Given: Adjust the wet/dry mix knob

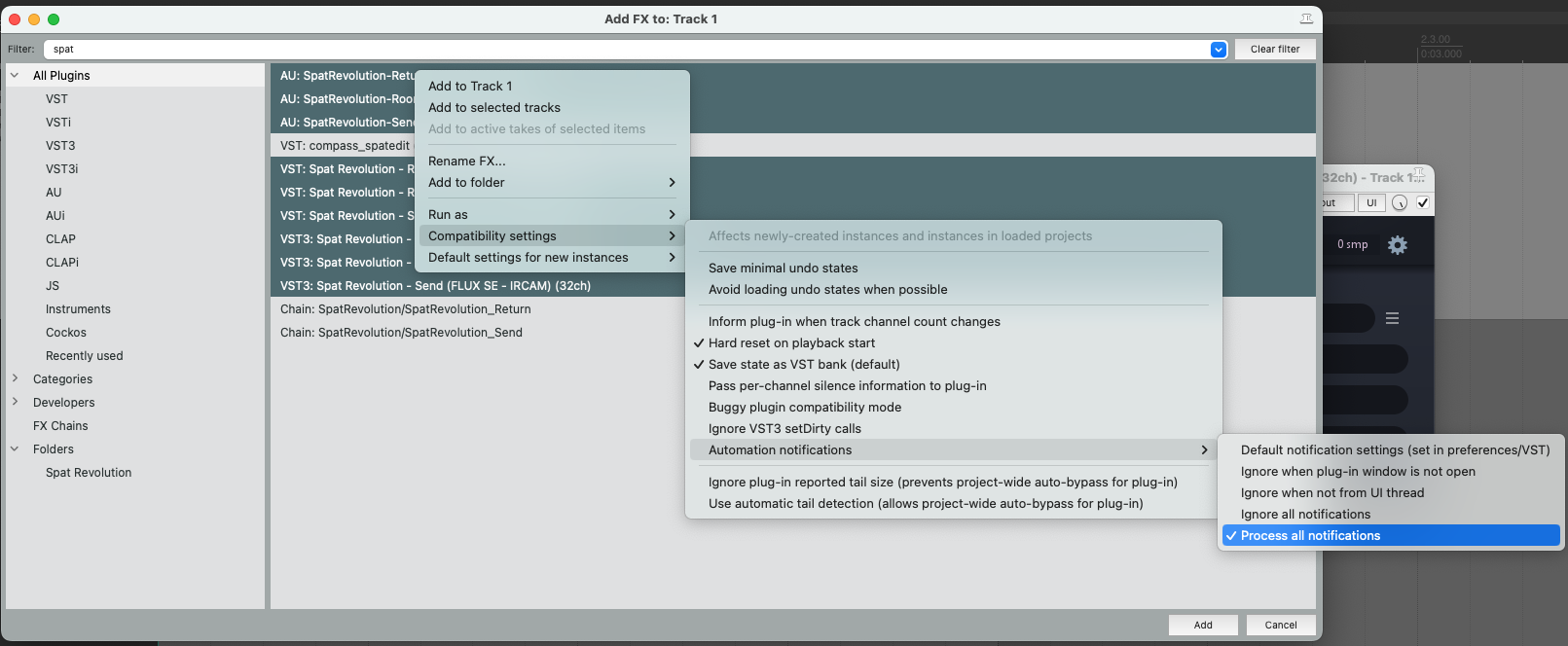Looking at the screenshot, I should [x=1400, y=203].
